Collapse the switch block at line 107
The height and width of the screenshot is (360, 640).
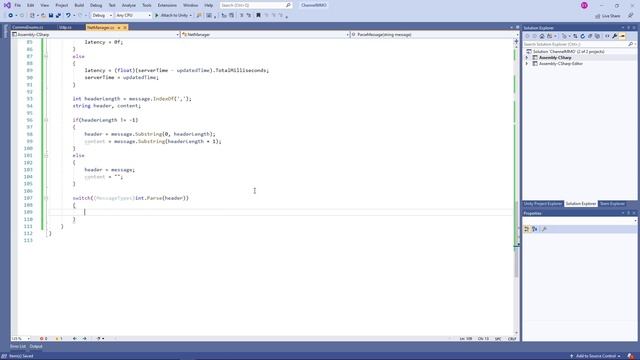[46, 198]
